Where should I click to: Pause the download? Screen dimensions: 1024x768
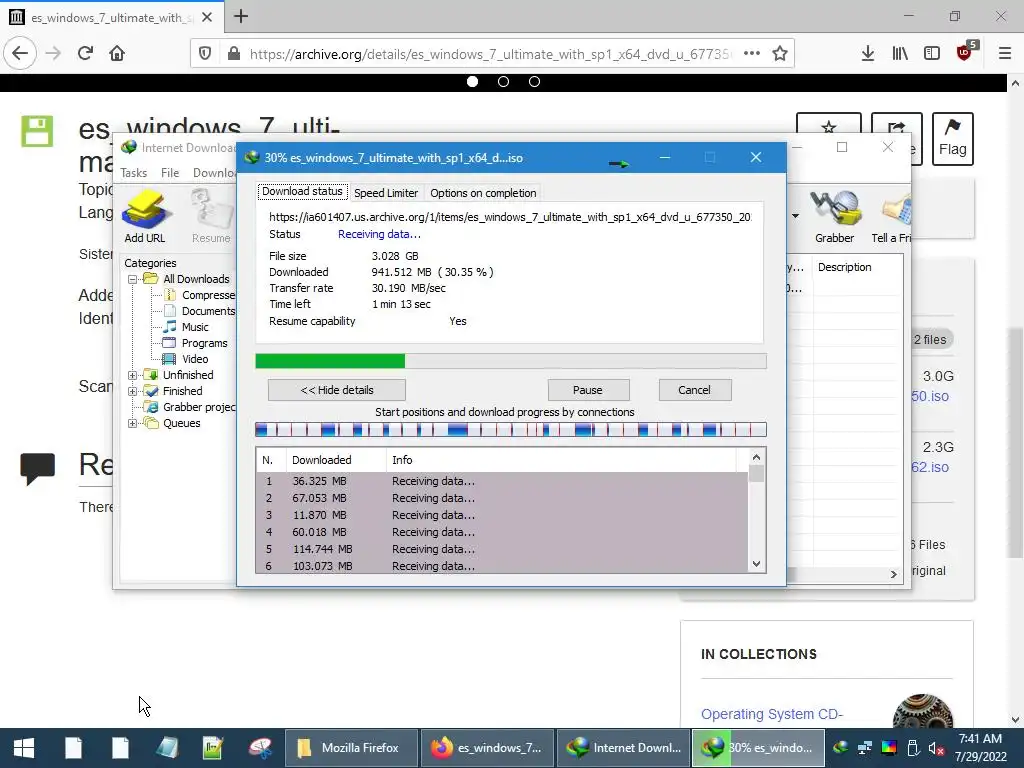(x=588, y=390)
